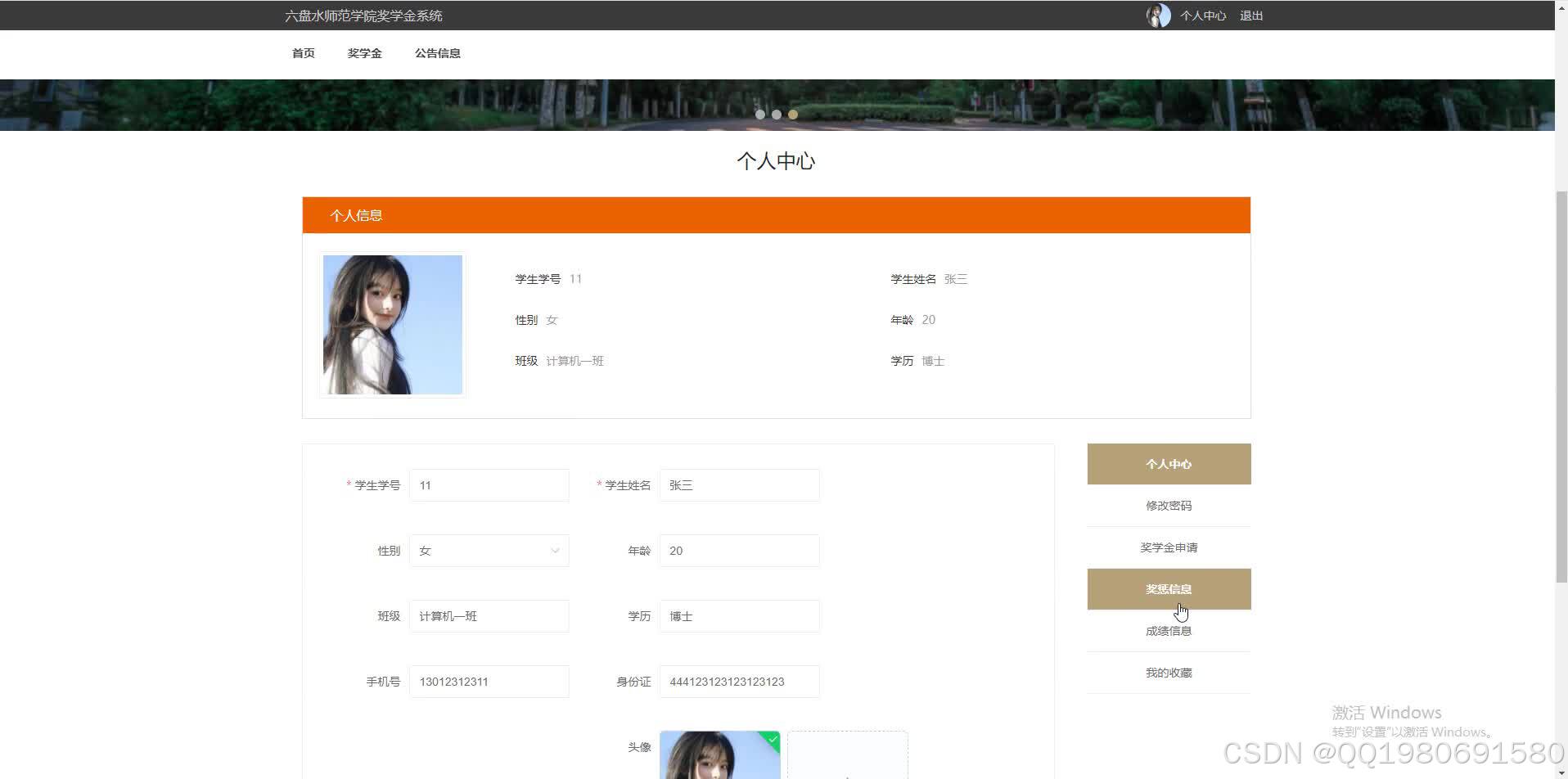The height and width of the screenshot is (779, 1568).
Task: Click 年龄 value 20 in info card
Action: [928, 320]
